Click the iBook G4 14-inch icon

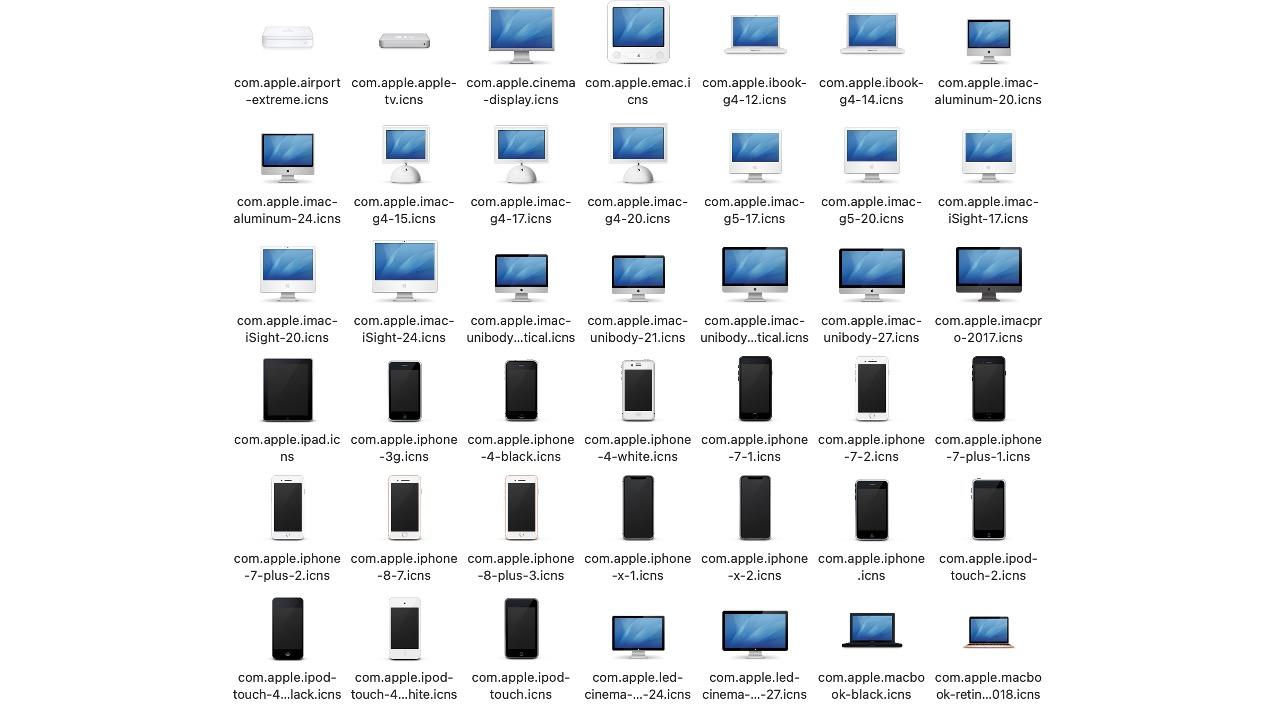pos(872,33)
